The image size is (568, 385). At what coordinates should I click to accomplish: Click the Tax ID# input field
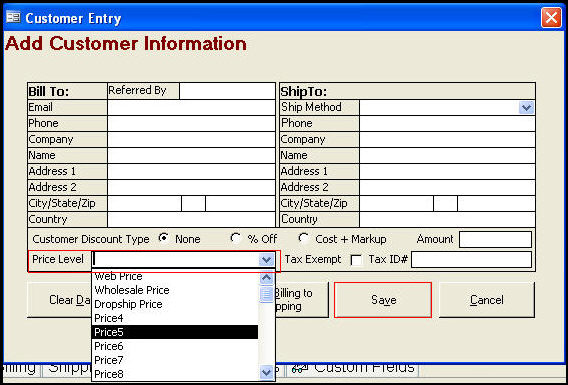pos(471,260)
